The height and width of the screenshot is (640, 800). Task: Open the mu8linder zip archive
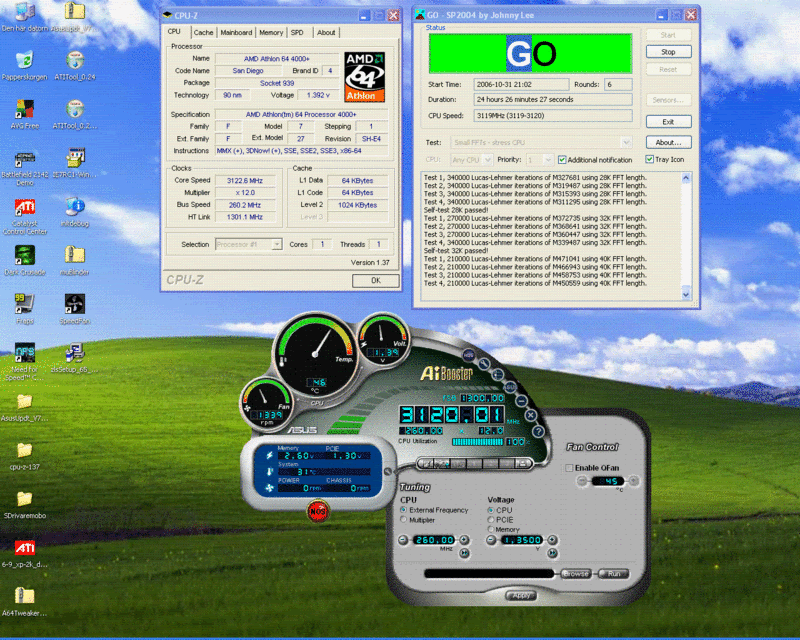click(75, 260)
